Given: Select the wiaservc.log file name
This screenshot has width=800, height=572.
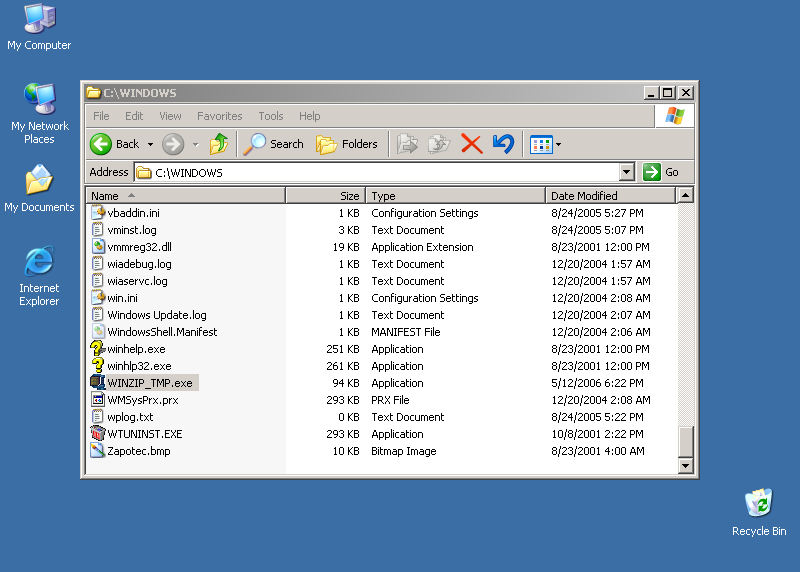Looking at the screenshot, I should [137, 281].
